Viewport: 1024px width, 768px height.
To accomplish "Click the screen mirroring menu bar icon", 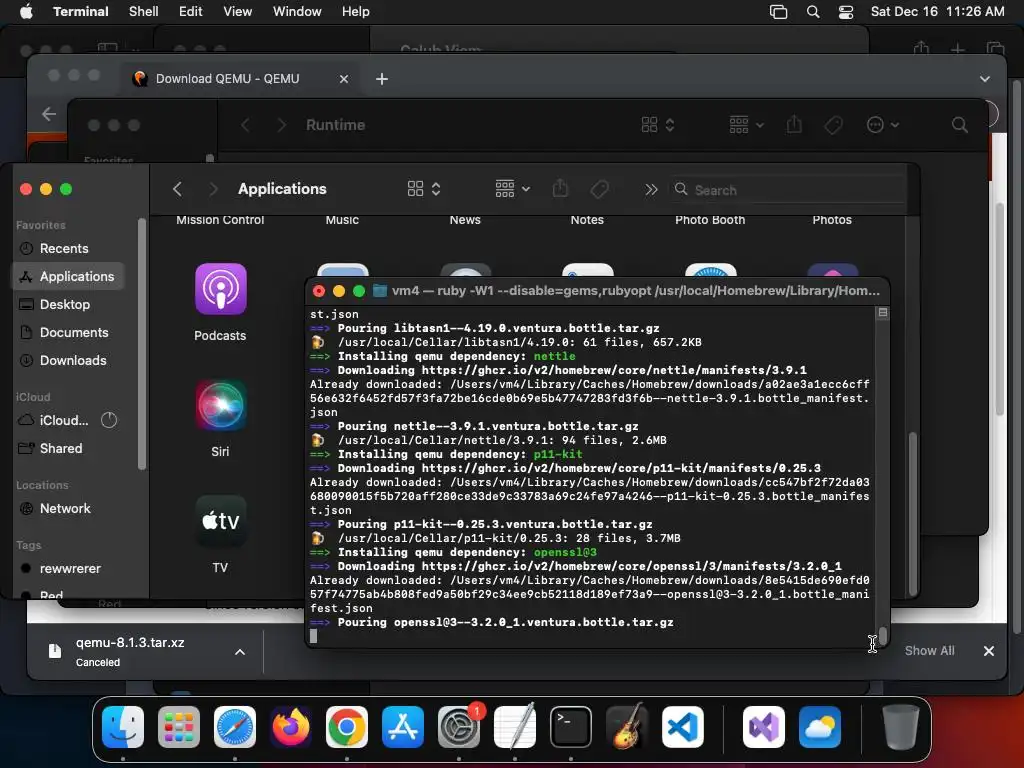I will (778, 12).
